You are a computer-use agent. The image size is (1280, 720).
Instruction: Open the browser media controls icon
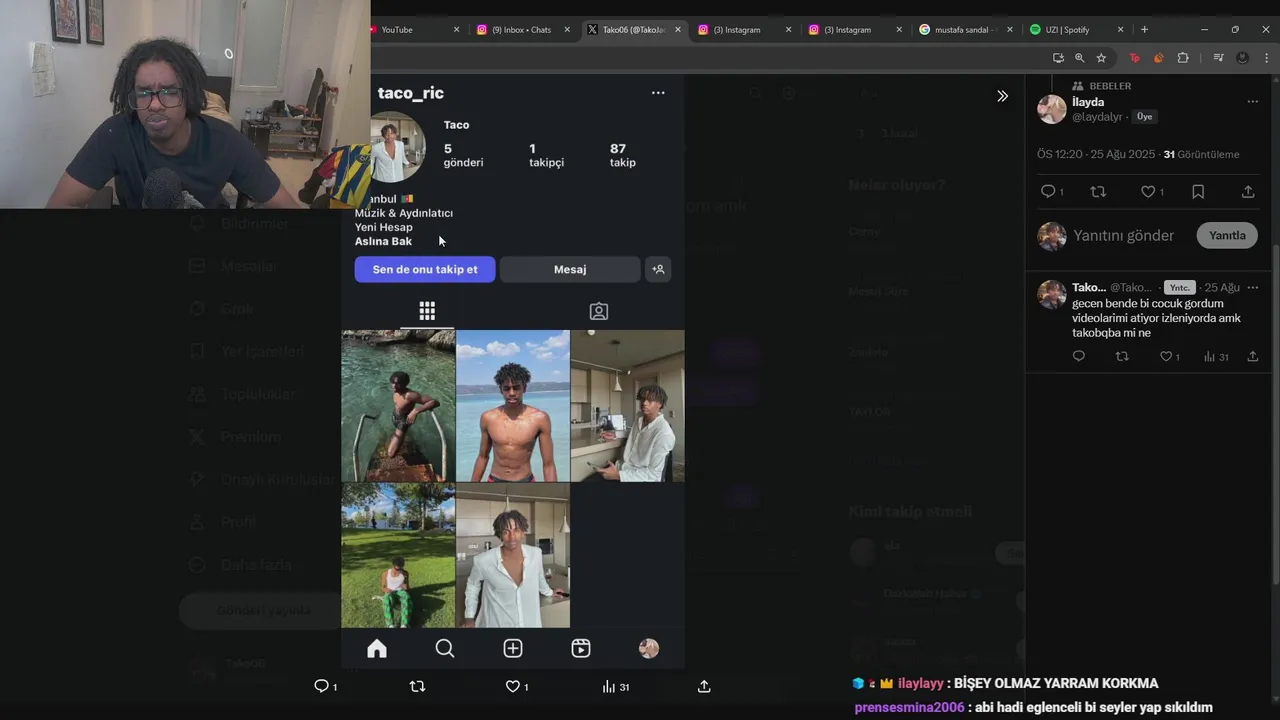tap(1218, 58)
